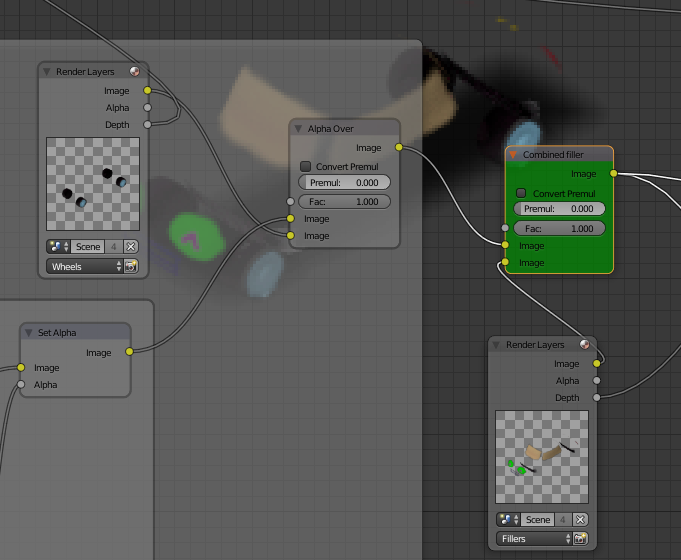Click Image output socket on Set Alpha node
681x560 pixels.
129,352
